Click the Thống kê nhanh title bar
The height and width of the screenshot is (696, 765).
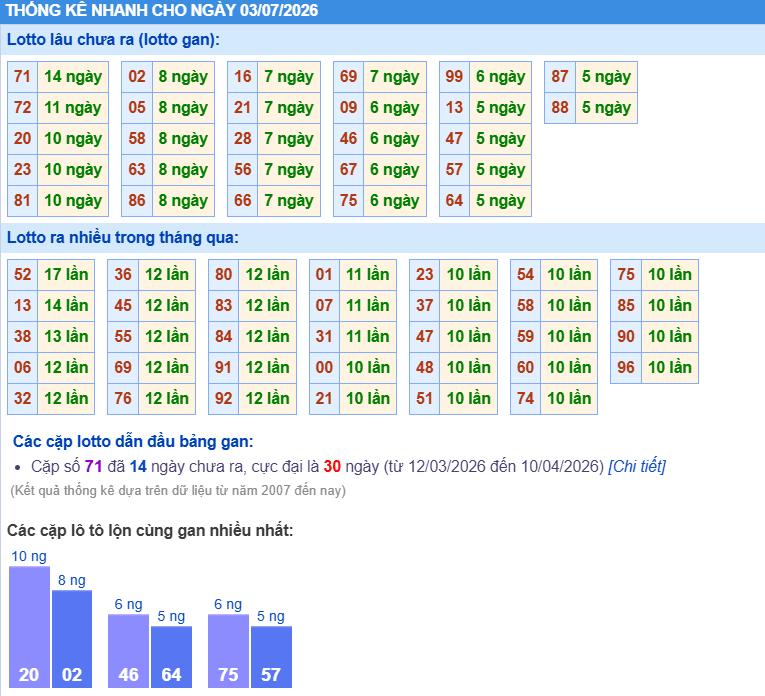[382, 11]
